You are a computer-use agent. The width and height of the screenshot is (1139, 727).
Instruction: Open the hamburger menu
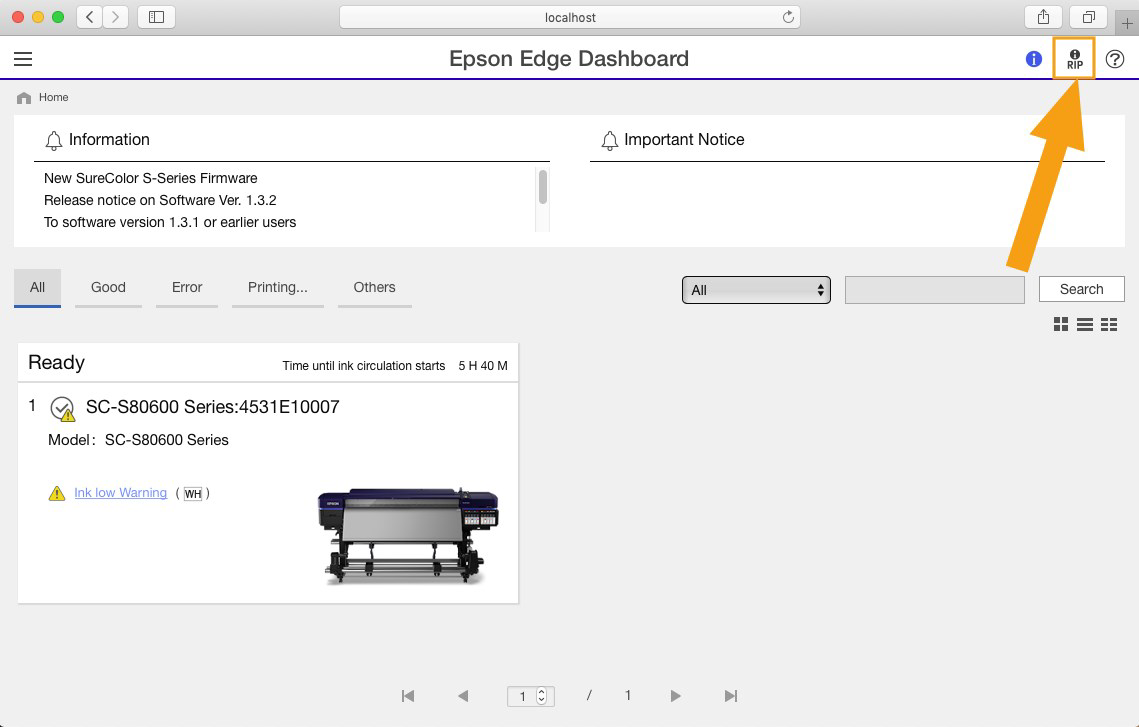tap(23, 58)
